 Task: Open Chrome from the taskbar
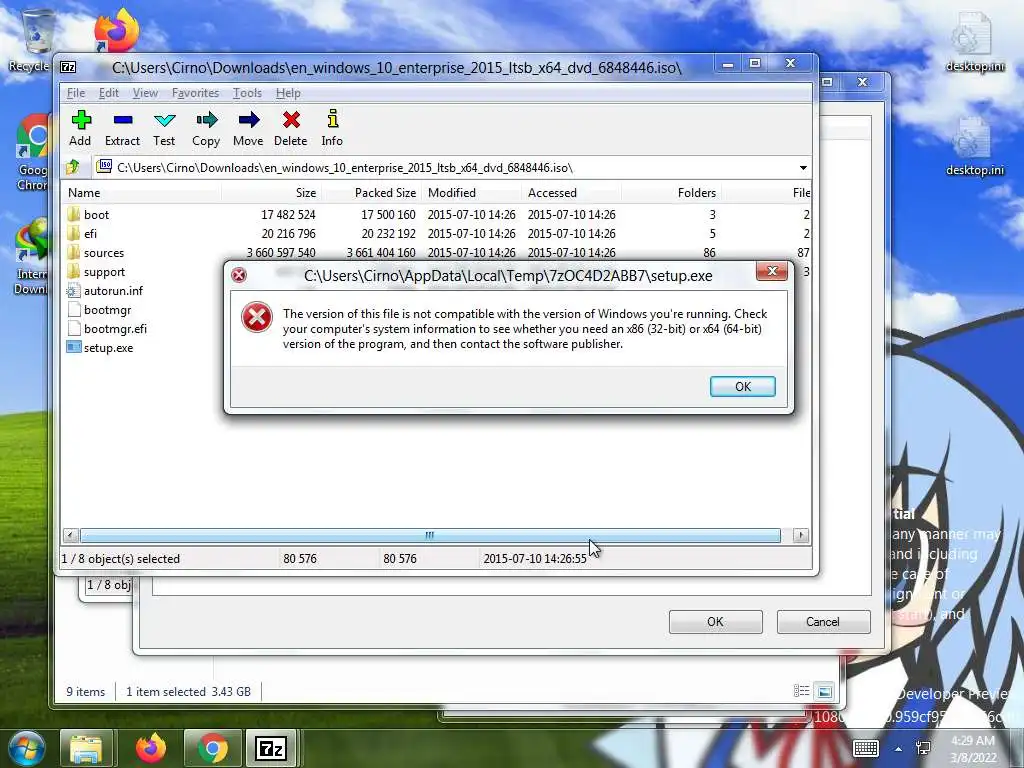point(212,748)
